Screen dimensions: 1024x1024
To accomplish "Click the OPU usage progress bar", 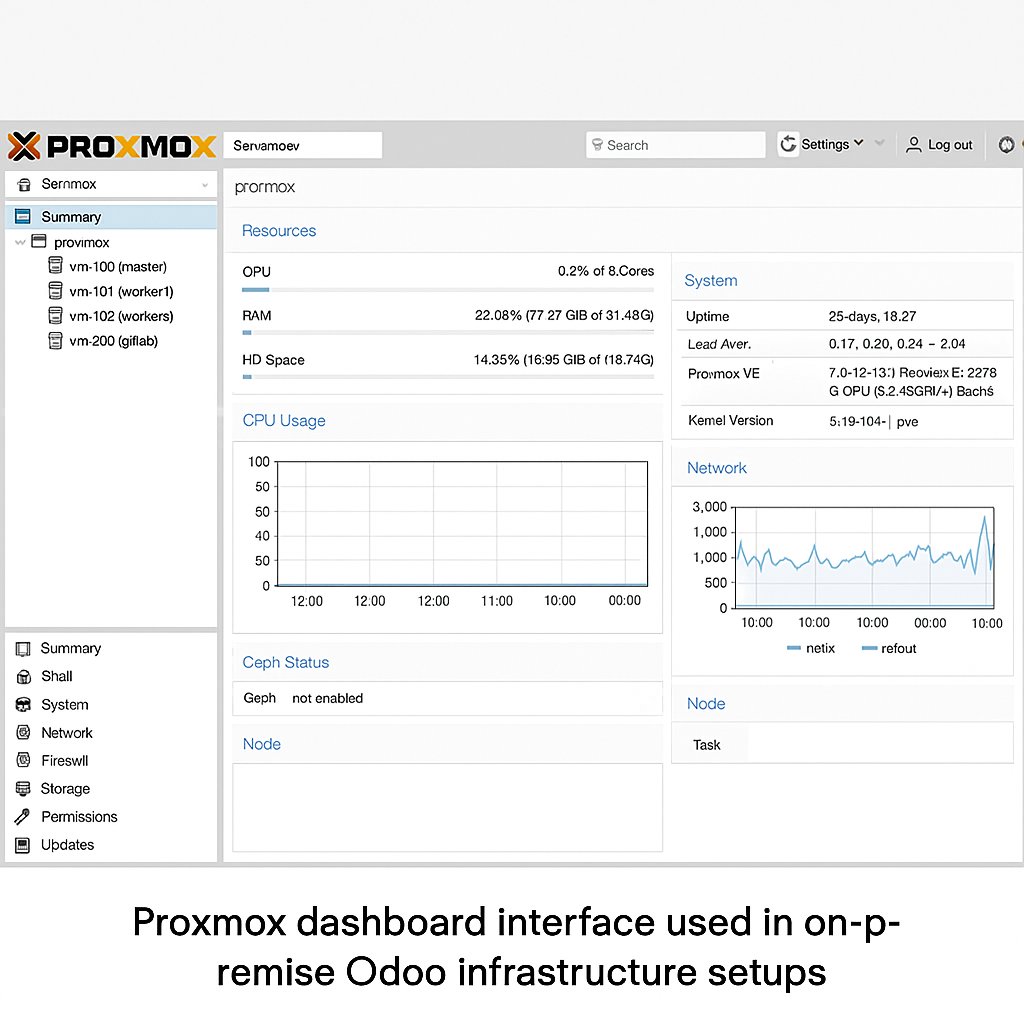I will click(448, 289).
